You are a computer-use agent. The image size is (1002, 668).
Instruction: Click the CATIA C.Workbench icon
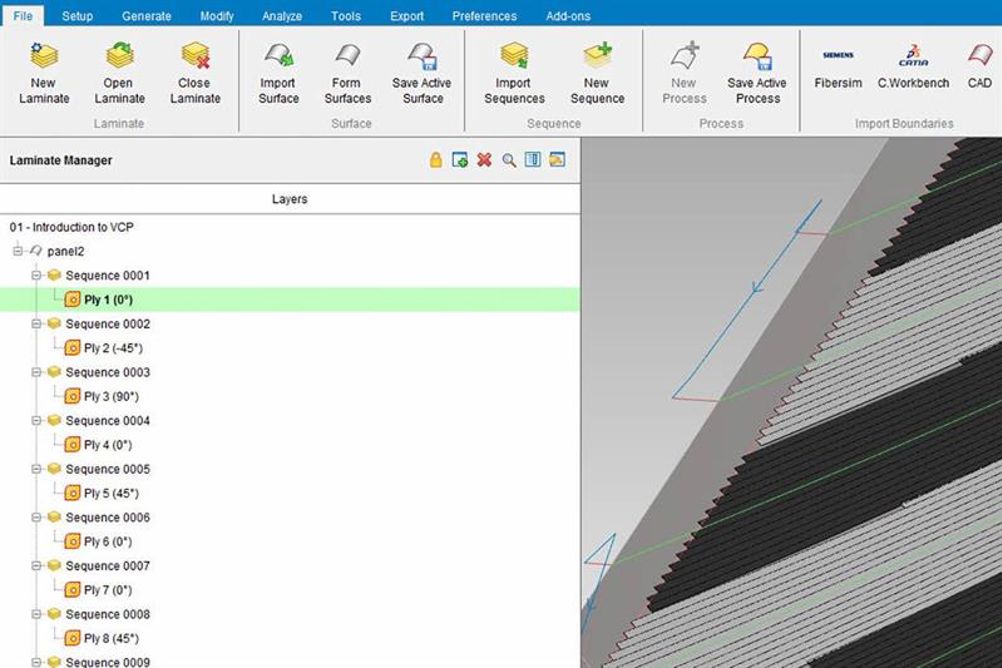click(x=913, y=56)
